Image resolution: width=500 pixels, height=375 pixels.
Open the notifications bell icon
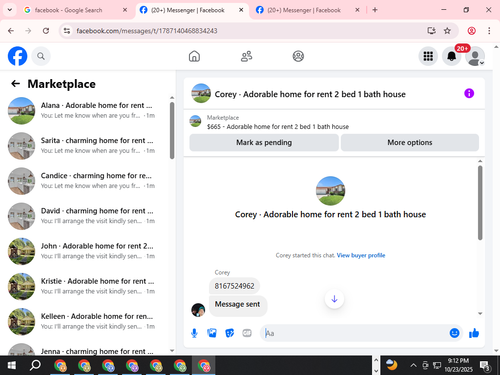point(451,56)
